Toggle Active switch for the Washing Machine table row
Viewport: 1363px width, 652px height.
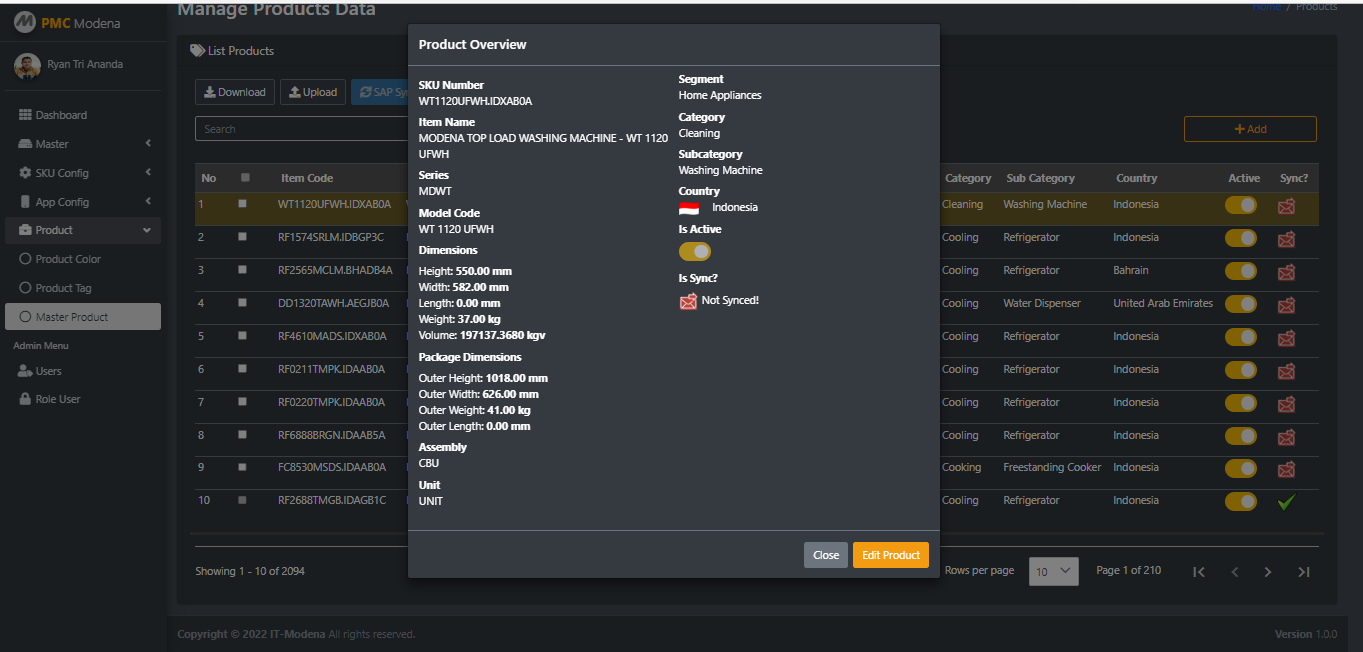[x=1241, y=205]
